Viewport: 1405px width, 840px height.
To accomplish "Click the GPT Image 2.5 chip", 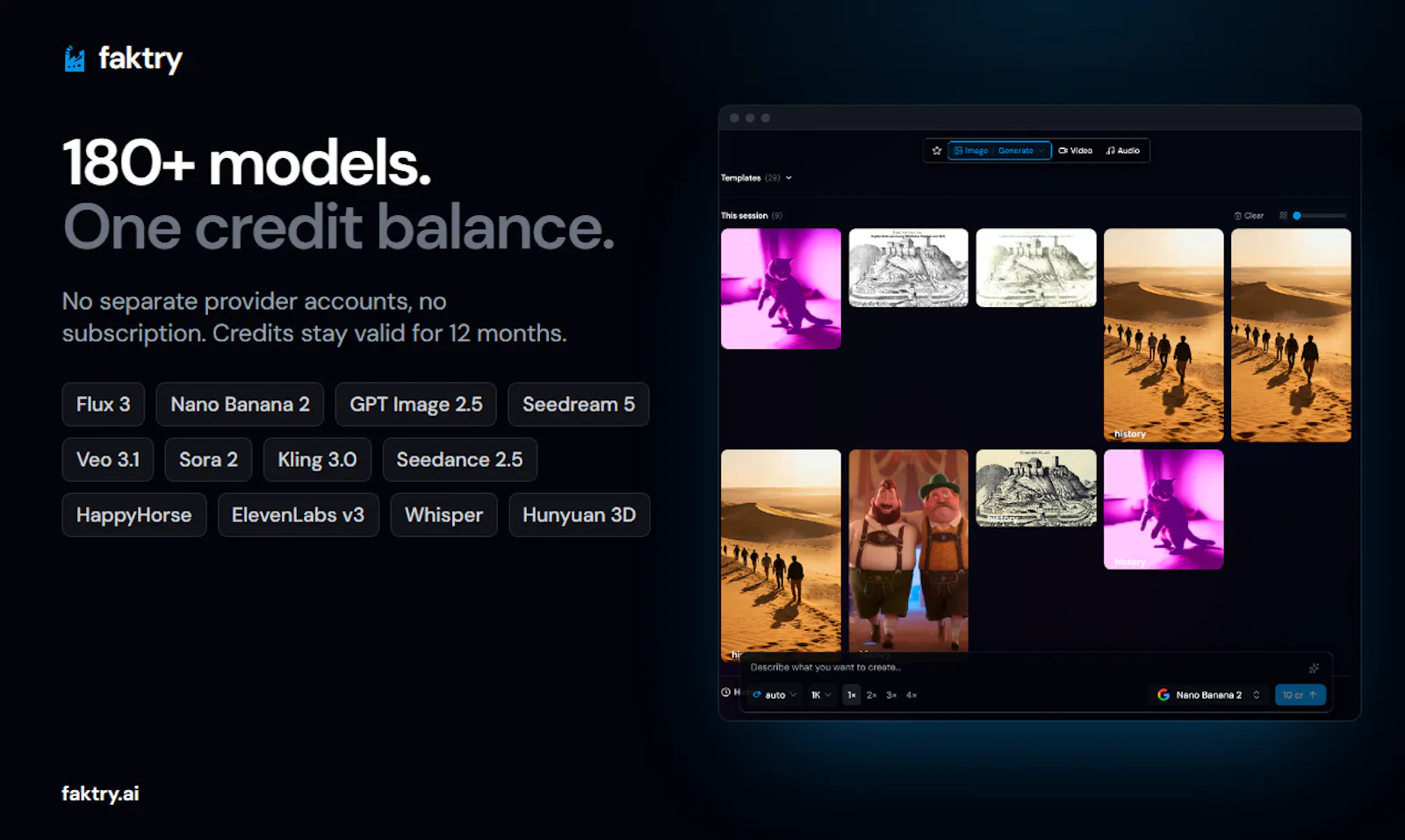I will coord(415,405).
